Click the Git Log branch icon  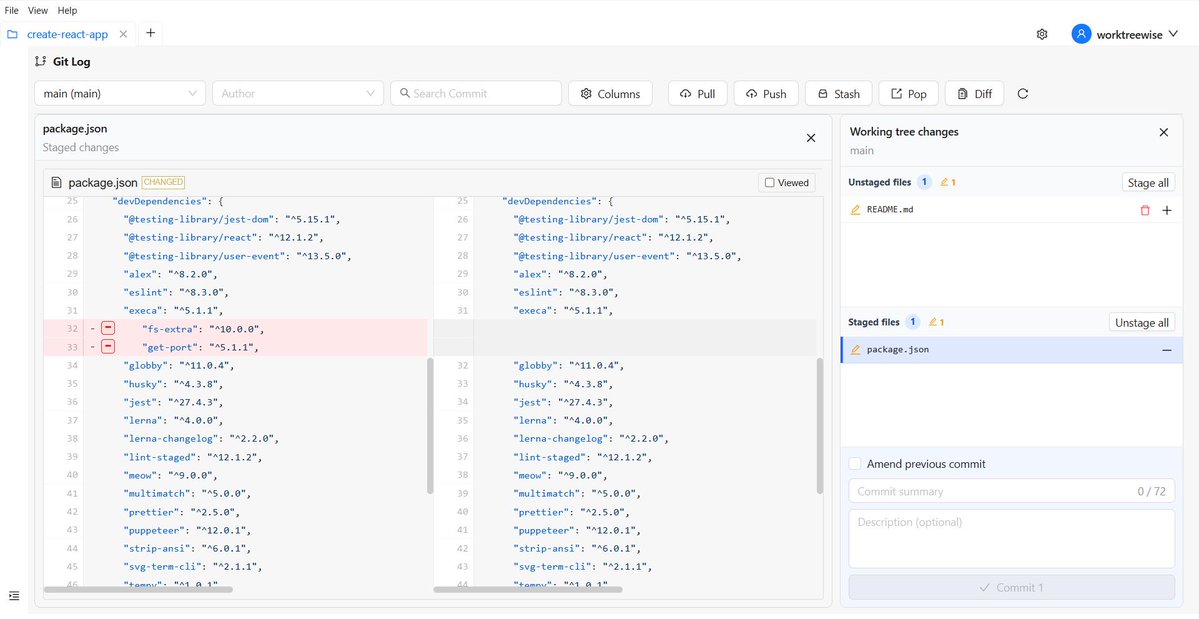[41, 62]
